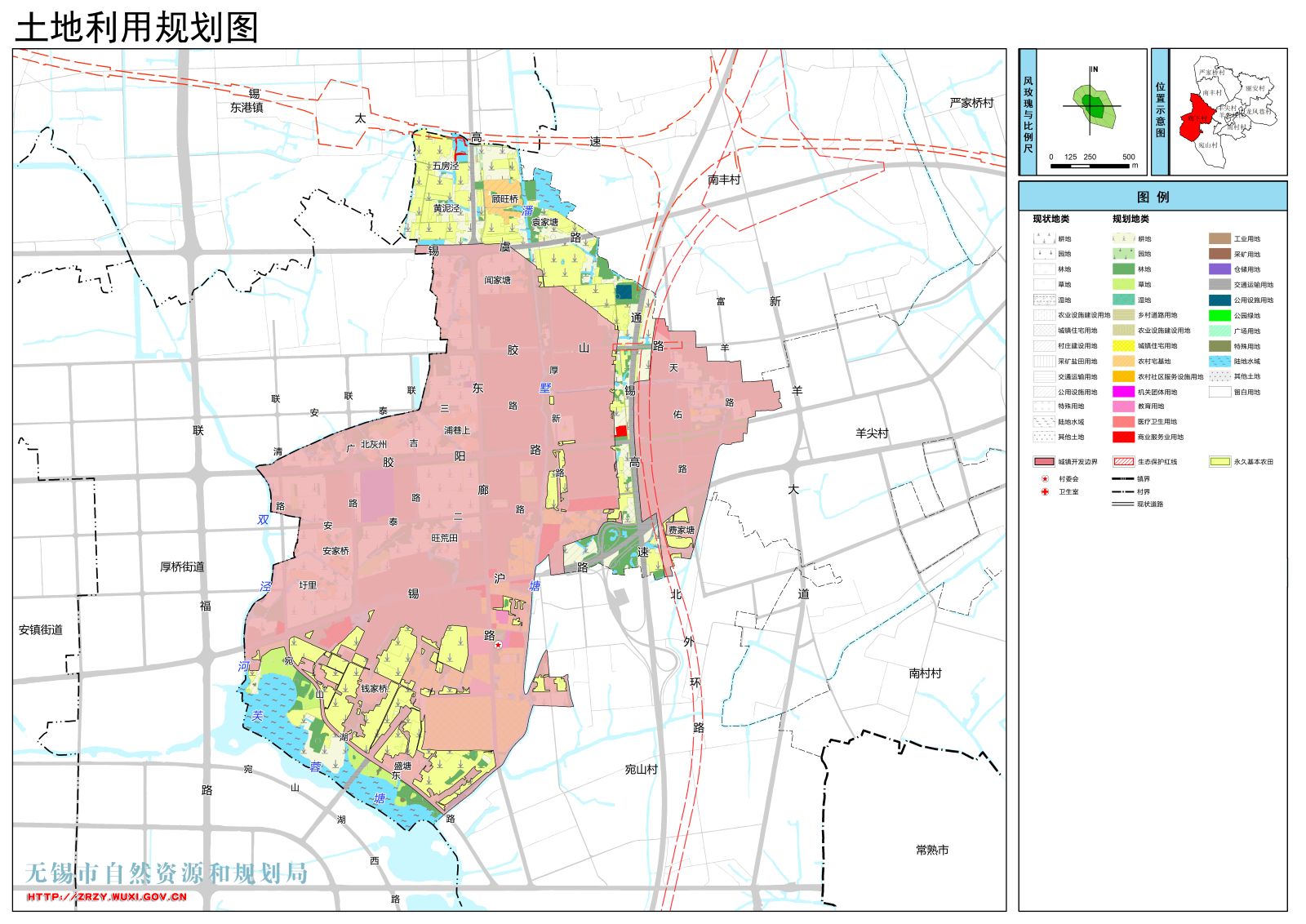Select the purple 仓储用地 color swatch
The image size is (1306, 924).
[1219, 269]
